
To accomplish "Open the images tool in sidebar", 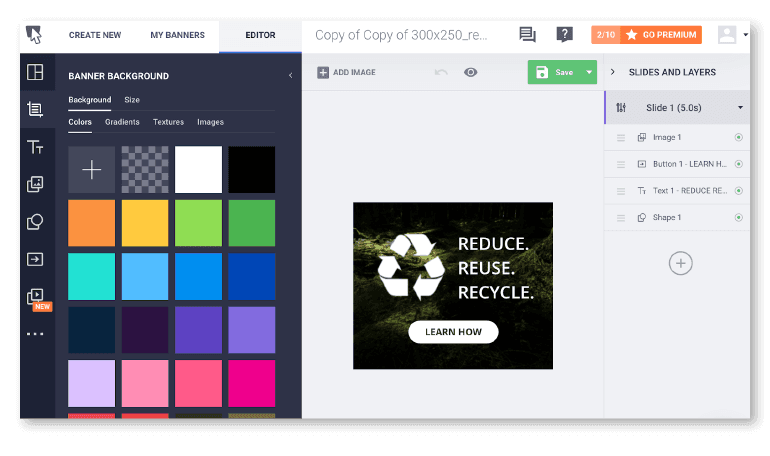I will coord(35,184).
